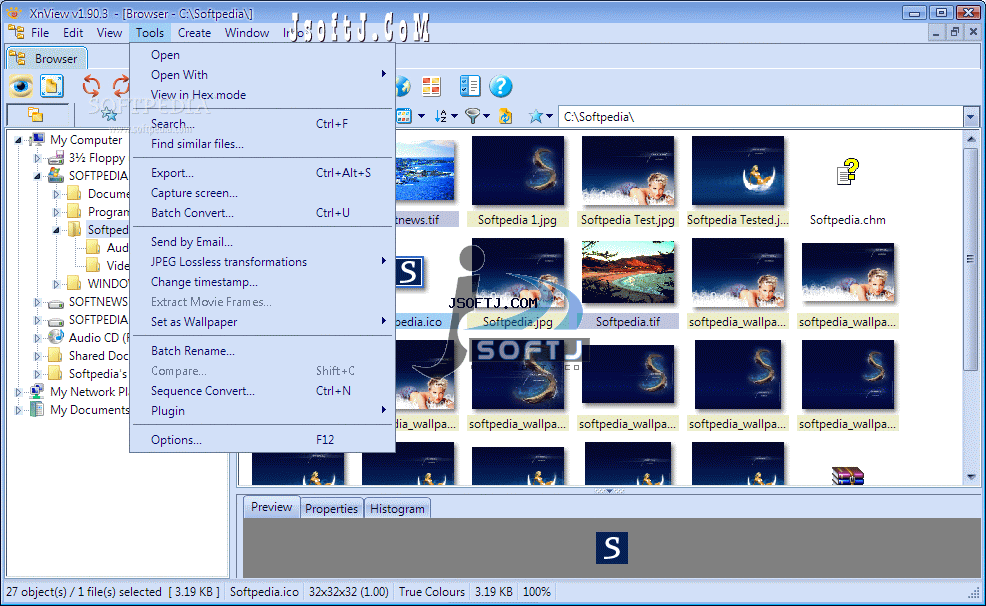This screenshot has width=986, height=606.
Task: Open the Plugin submenu
Action: pyautogui.click(x=262, y=410)
